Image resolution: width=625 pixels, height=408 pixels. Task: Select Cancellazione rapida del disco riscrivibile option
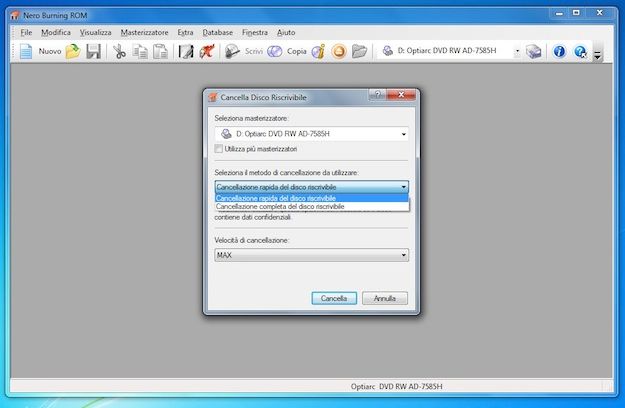coord(312,198)
